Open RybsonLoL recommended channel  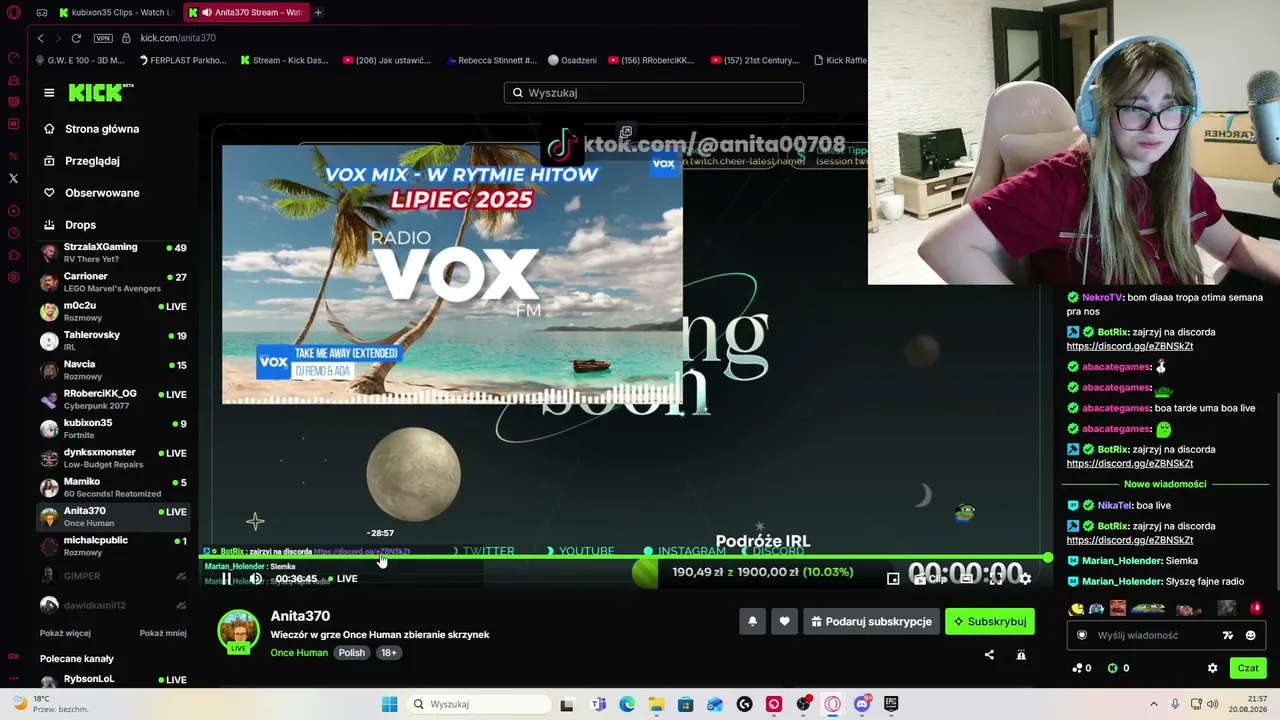pos(114,680)
